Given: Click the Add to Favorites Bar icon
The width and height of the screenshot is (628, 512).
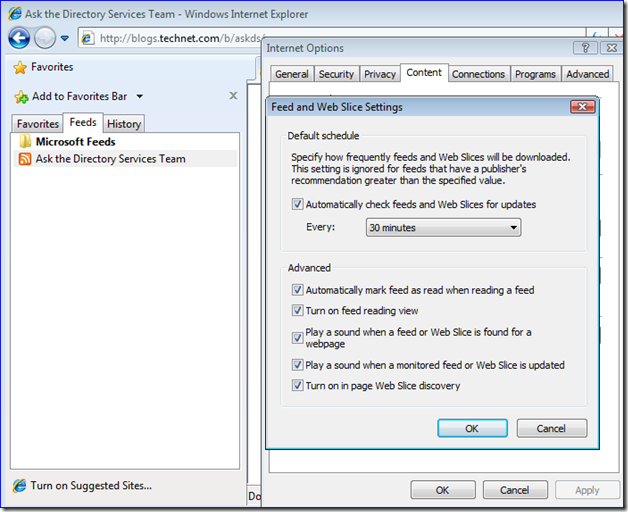Looking at the screenshot, I should coord(21,97).
